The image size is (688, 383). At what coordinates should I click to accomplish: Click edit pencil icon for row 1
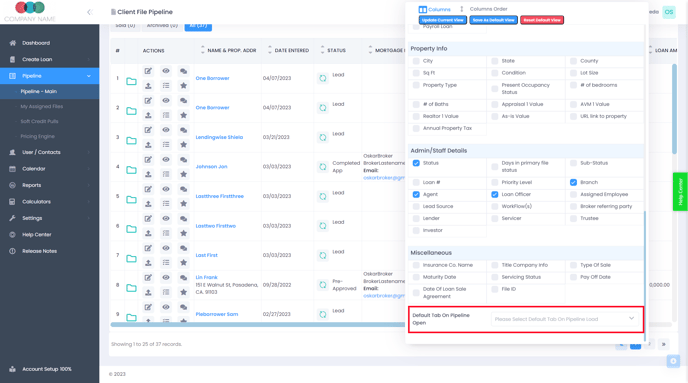(148, 71)
